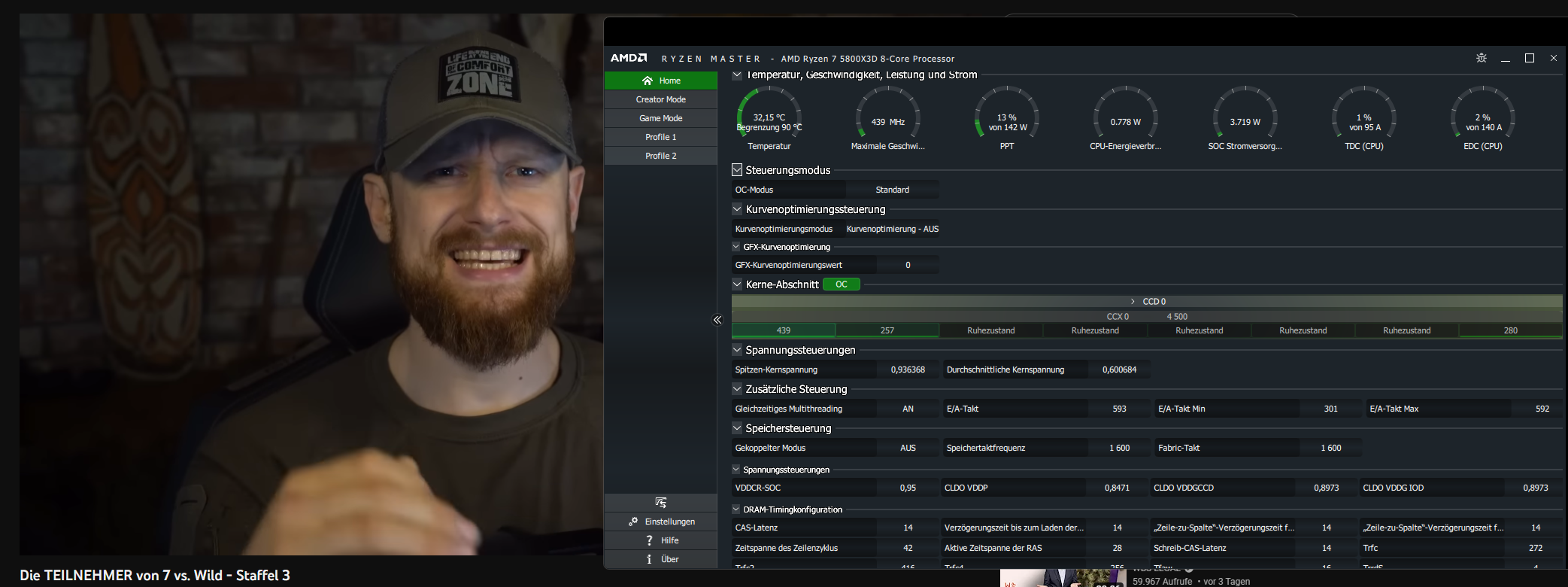Minimize the Ryzen Master window
This screenshot has width=1568, height=587.
1506,58
